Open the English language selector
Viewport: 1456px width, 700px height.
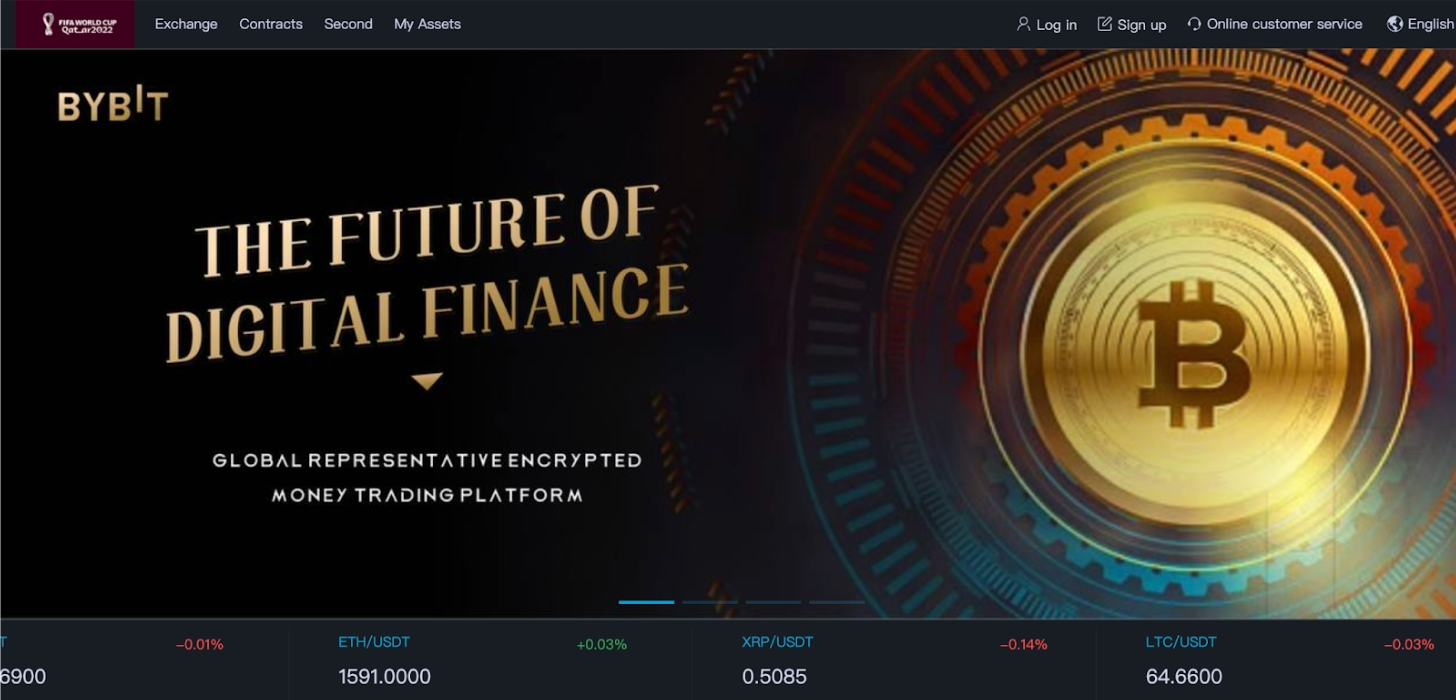pos(1429,24)
